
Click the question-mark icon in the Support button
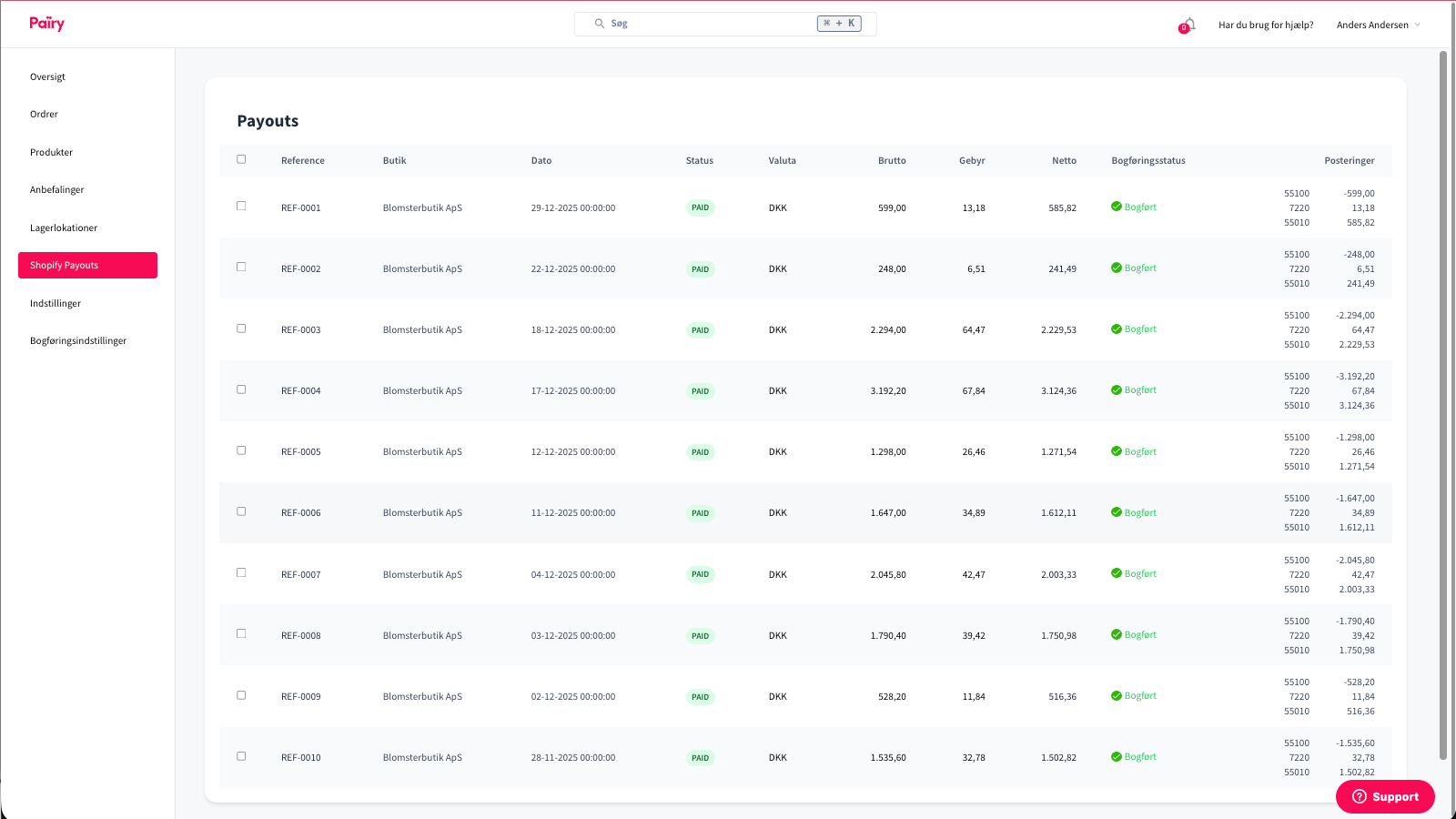click(1359, 796)
